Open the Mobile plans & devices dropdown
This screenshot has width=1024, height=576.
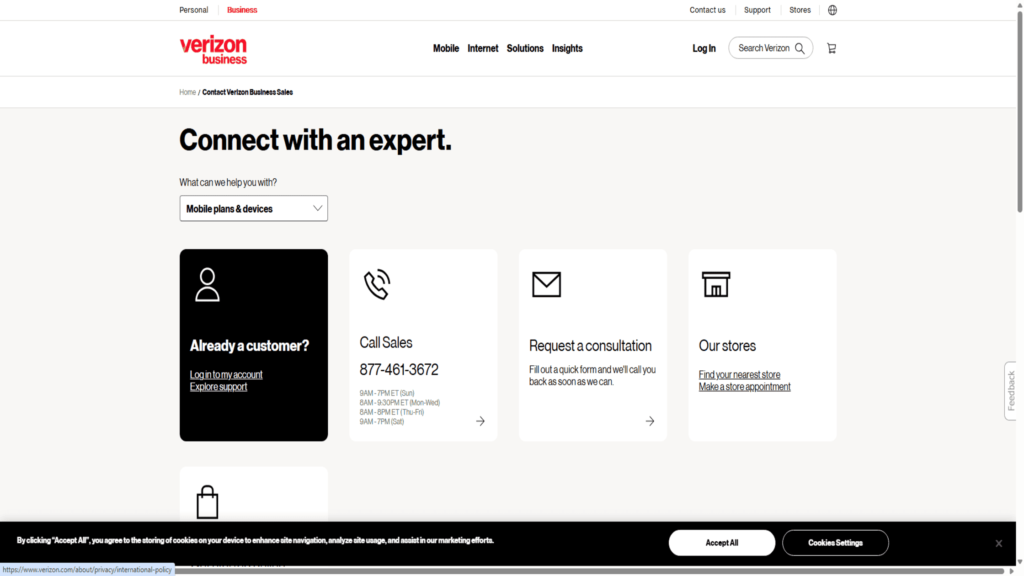pyautogui.click(x=253, y=208)
